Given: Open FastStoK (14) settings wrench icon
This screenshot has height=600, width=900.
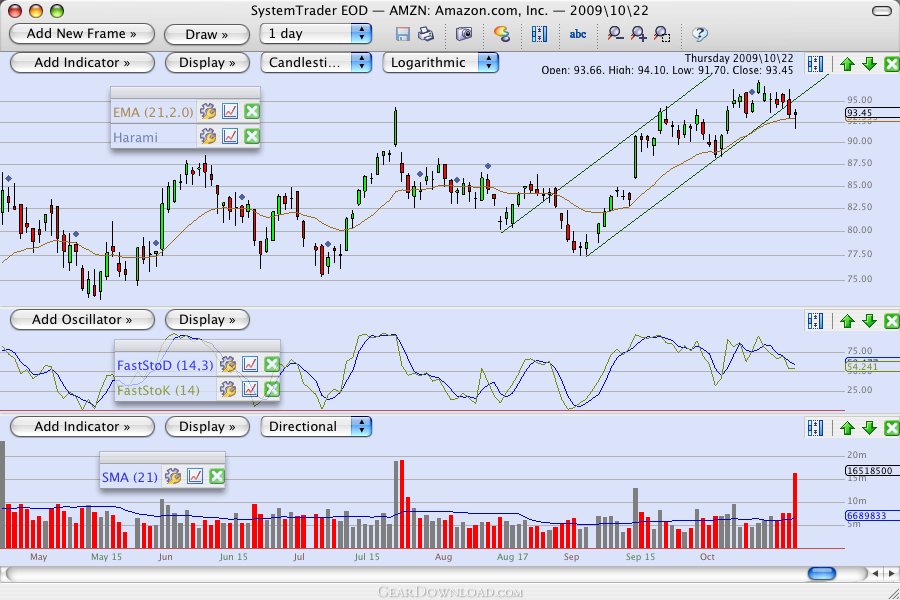Looking at the screenshot, I should click(x=227, y=389).
